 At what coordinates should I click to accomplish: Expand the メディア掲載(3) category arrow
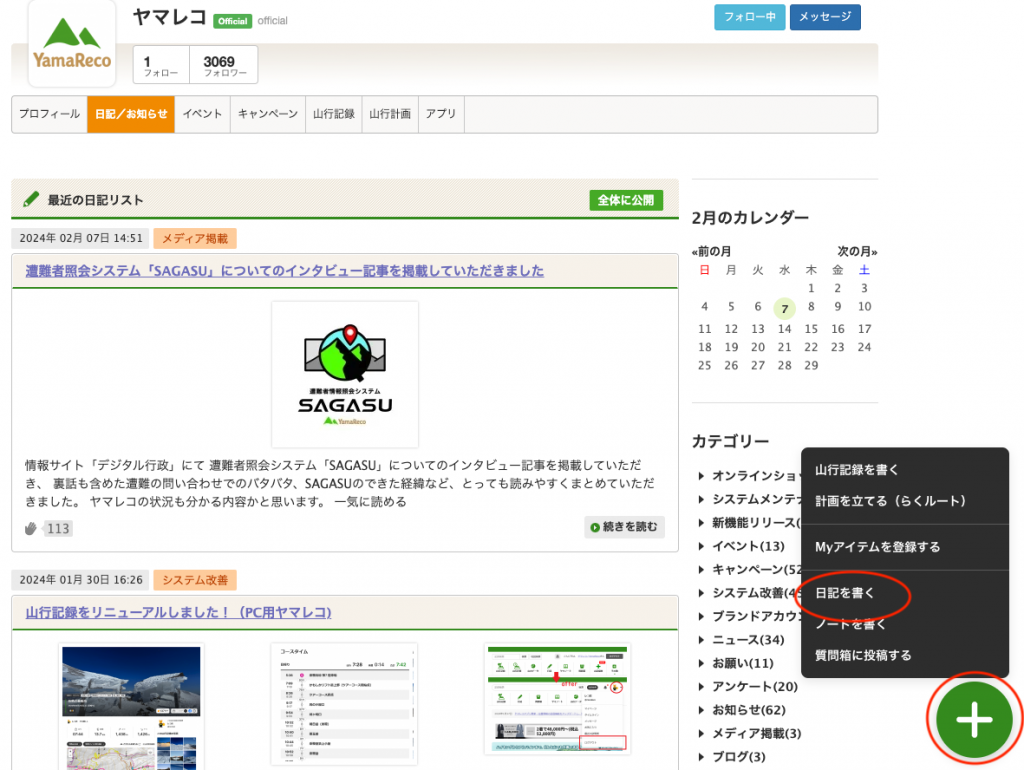(701, 734)
